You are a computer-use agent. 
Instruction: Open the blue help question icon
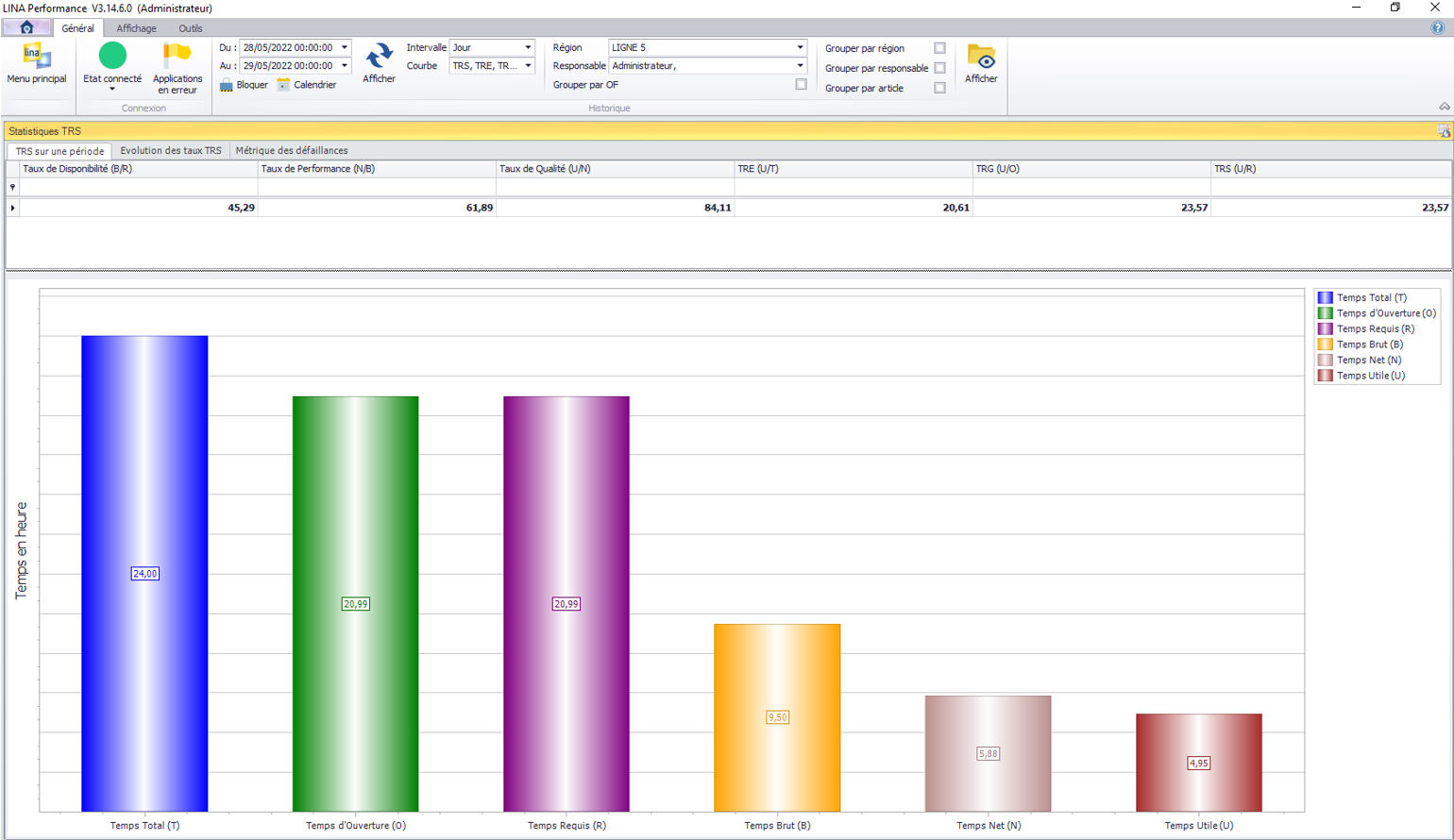point(1438,28)
